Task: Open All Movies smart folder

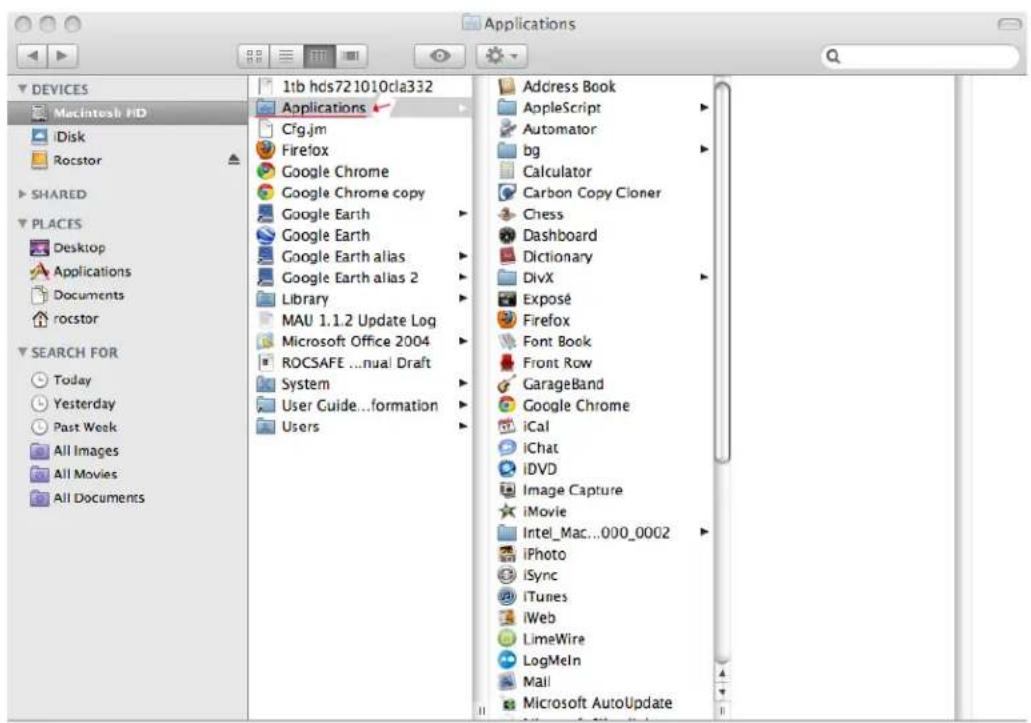Action: click(74, 474)
